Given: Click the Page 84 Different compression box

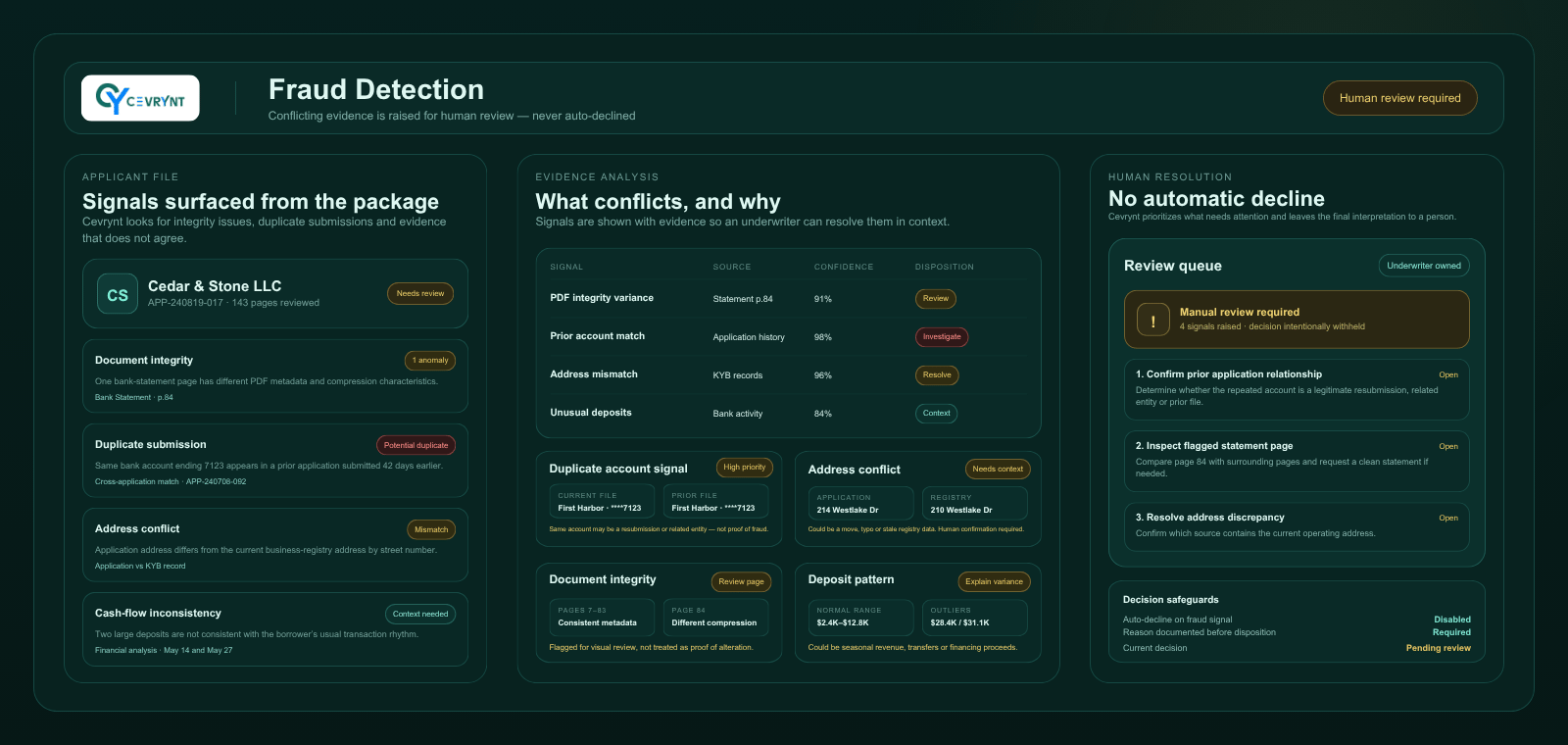Looking at the screenshot, I should (715, 617).
